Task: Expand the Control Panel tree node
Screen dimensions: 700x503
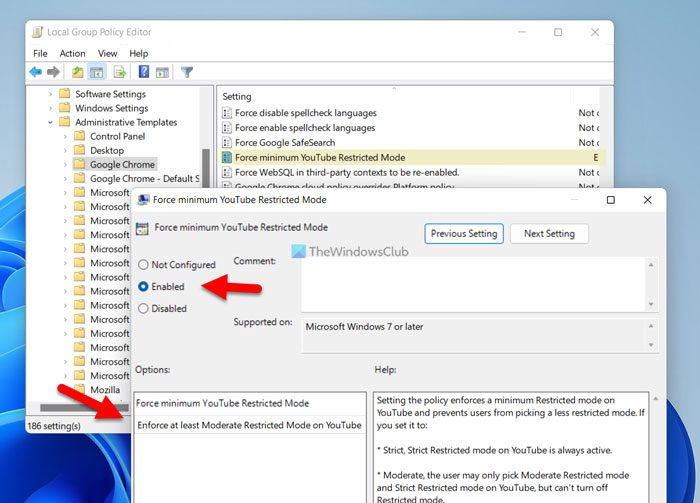Action: (x=65, y=137)
